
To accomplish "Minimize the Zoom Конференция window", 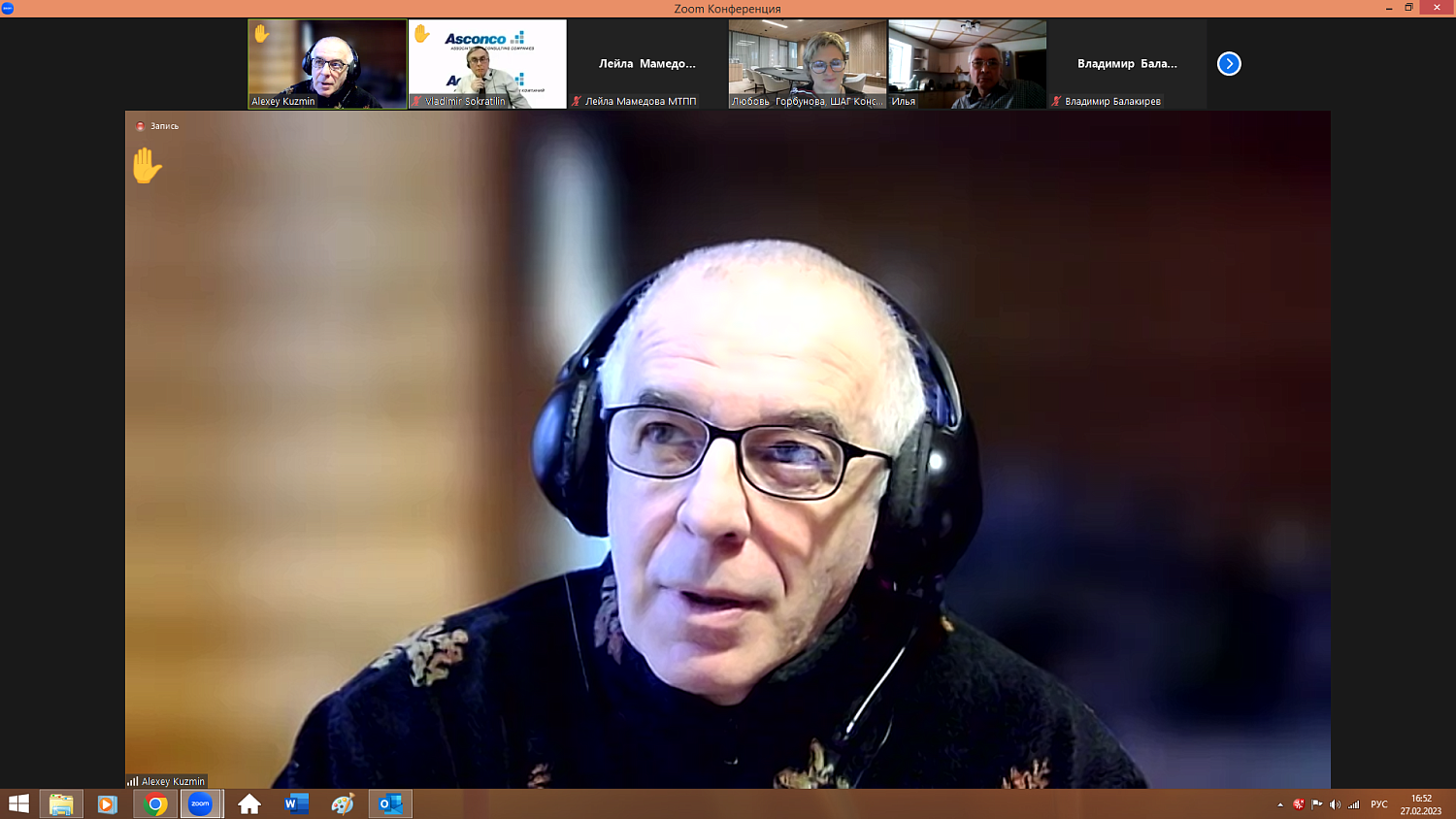I will [1389, 8].
